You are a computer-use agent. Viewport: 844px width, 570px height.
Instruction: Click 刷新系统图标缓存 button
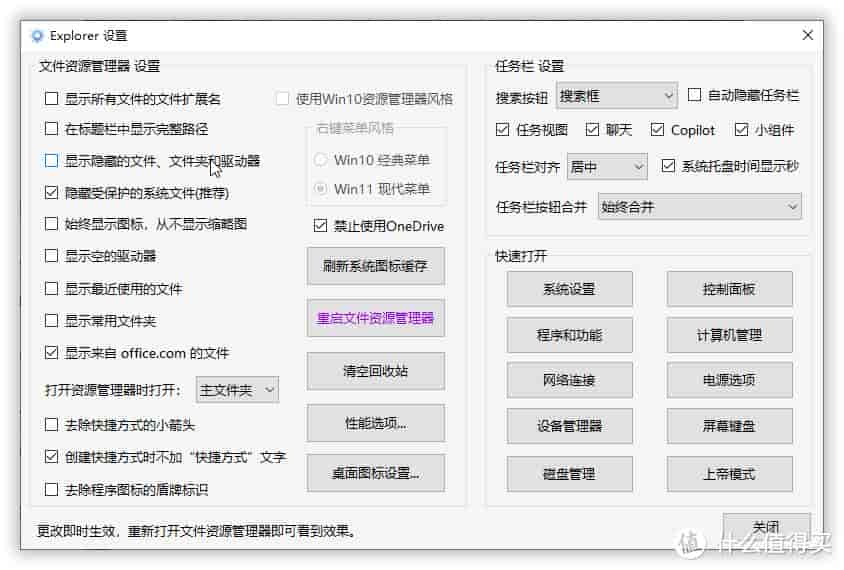pyautogui.click(x=376, y=265)
